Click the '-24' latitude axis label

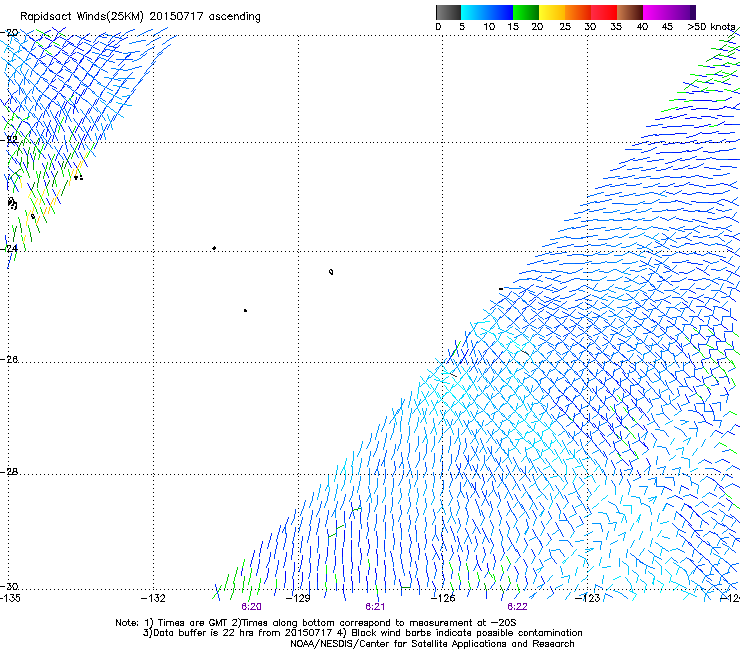9,248
